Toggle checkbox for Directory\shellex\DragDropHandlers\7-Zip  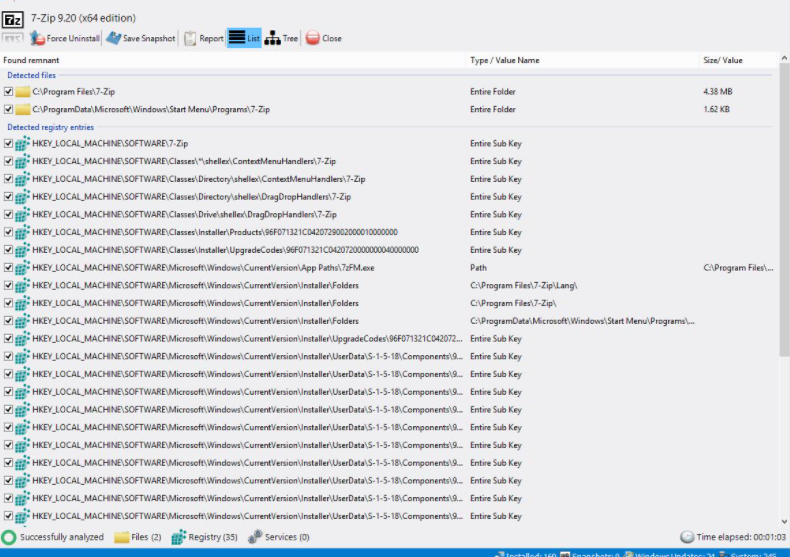(8, 197)
